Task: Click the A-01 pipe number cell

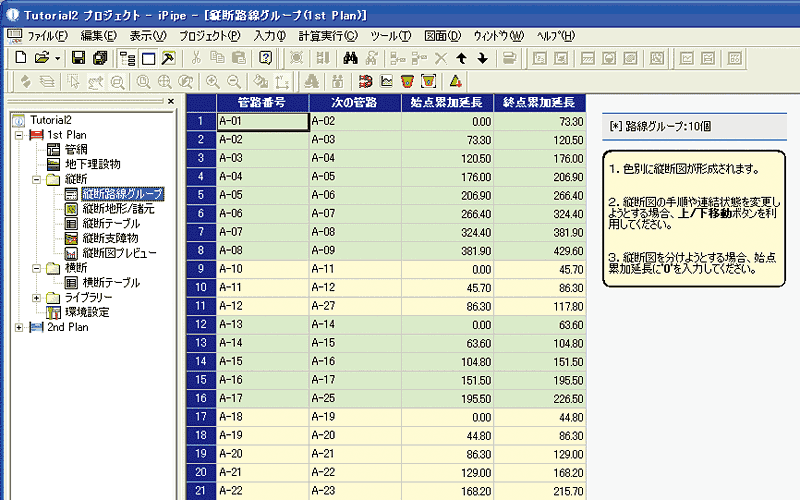Action: pos(263,121)
